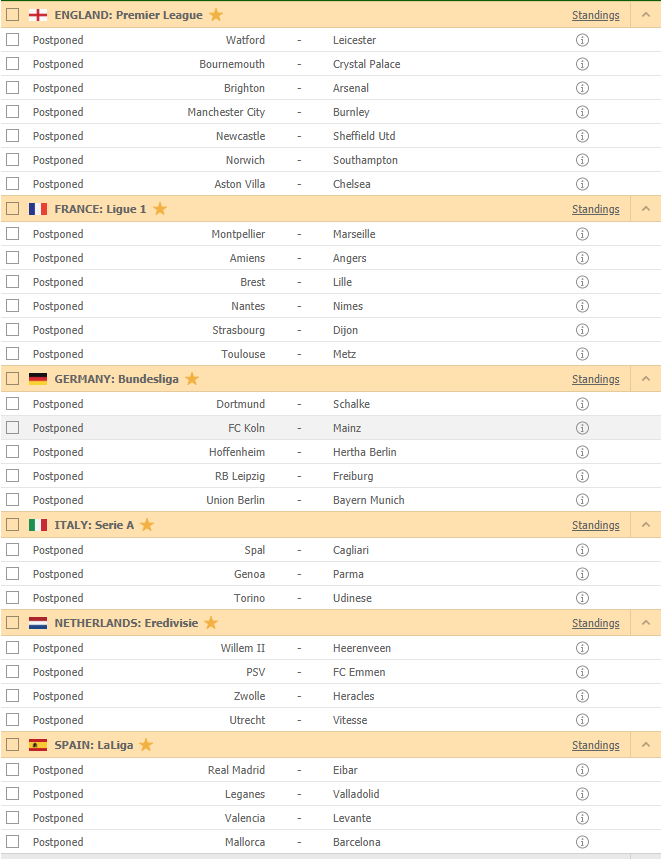Image resolution: width=664 pixels, height=859 pixels.
Task: Collapse the Germany Bundesliga section
Action: pyautogui.click(x=645, y=379)
